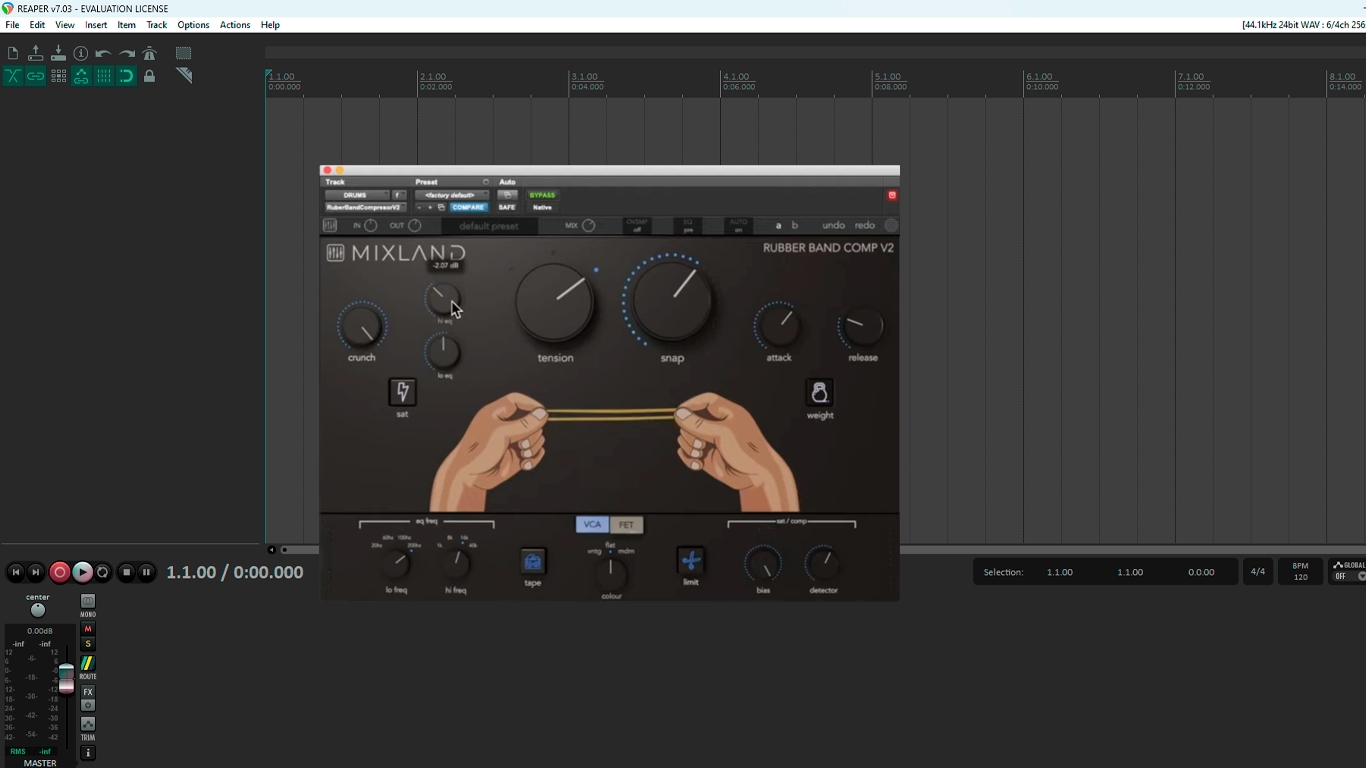This screenshot has width=1366, height=768.
Task: Open the Edit menu
Action: point(37,25)
